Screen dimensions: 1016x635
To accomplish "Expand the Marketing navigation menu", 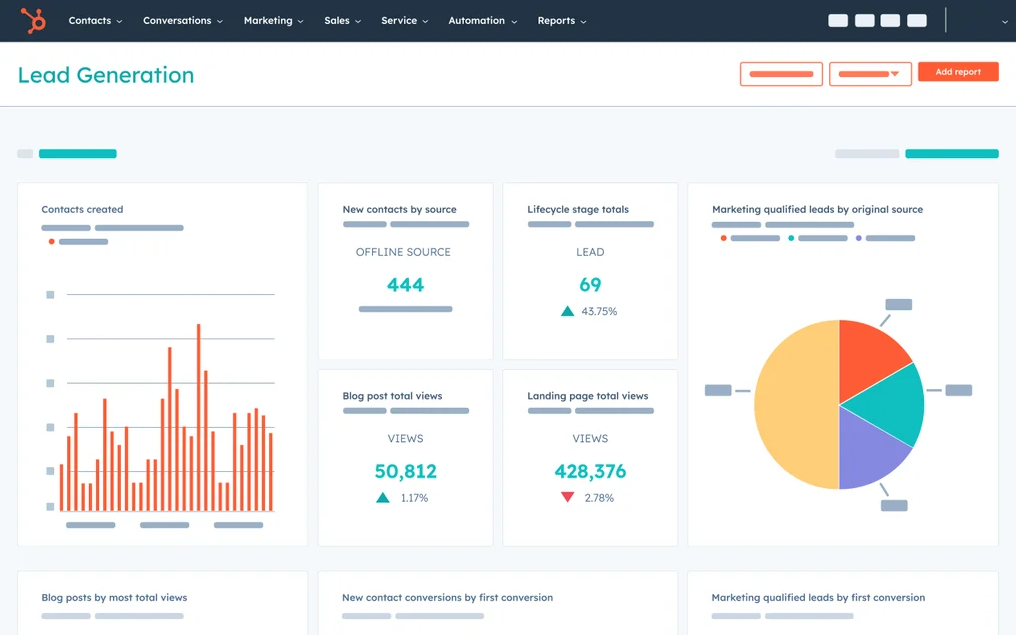I will coord(273,20).
